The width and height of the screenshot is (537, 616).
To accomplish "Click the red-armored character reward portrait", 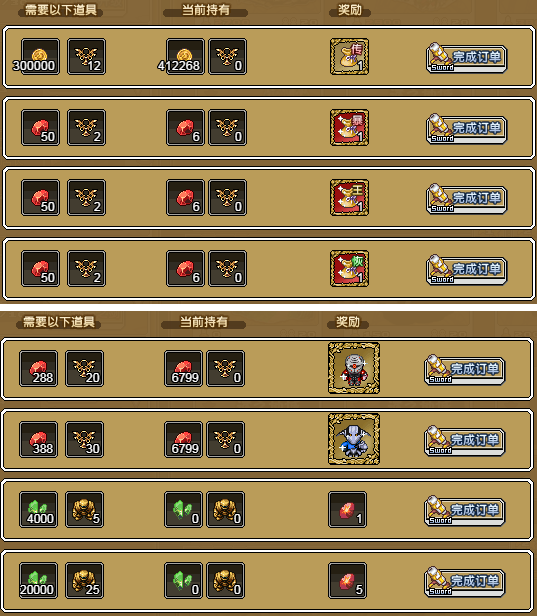I will [354, 368].
